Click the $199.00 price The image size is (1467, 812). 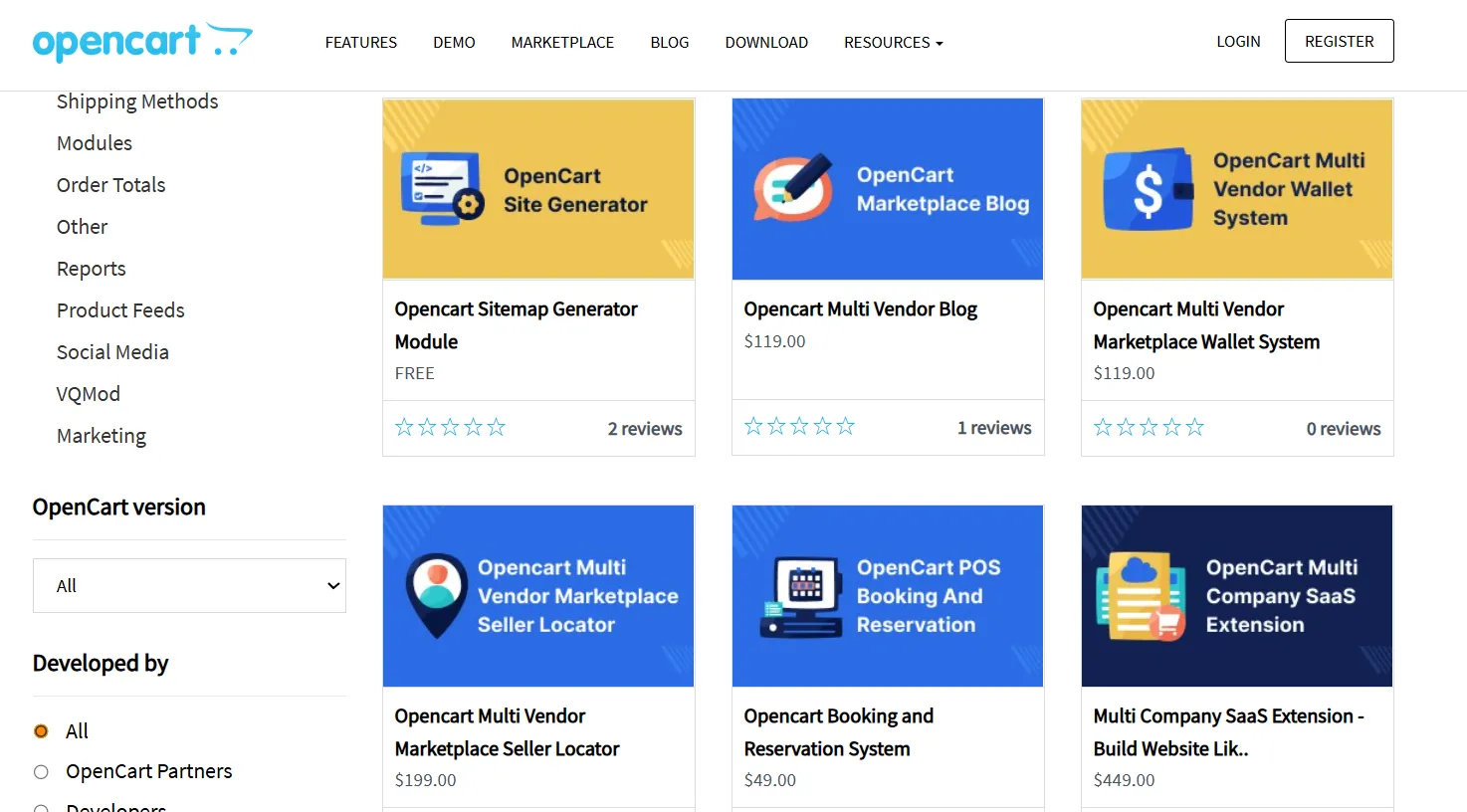point(426,780)
